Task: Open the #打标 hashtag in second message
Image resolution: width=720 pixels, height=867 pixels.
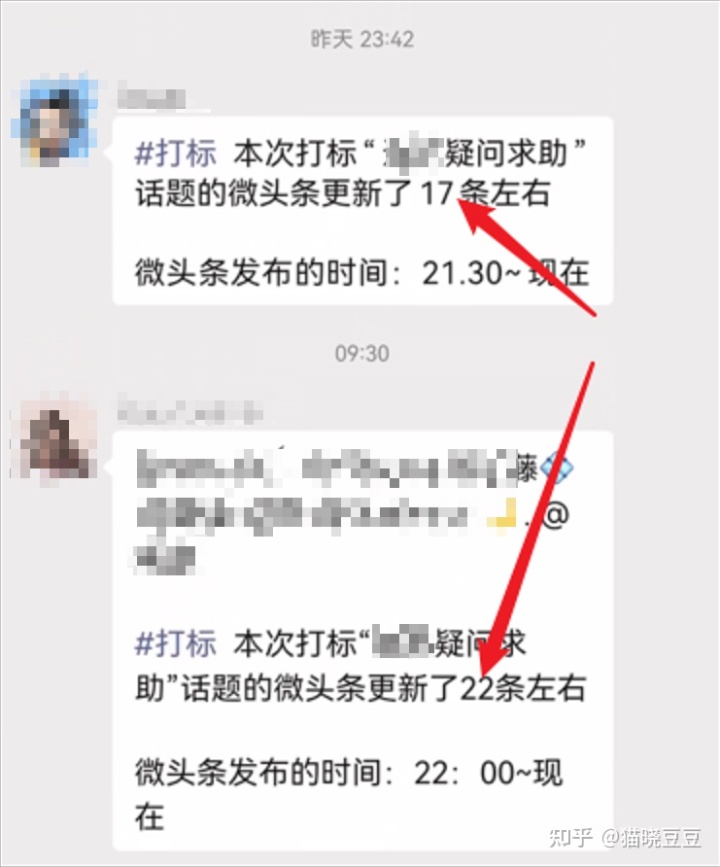Action: tap(176, 642)
